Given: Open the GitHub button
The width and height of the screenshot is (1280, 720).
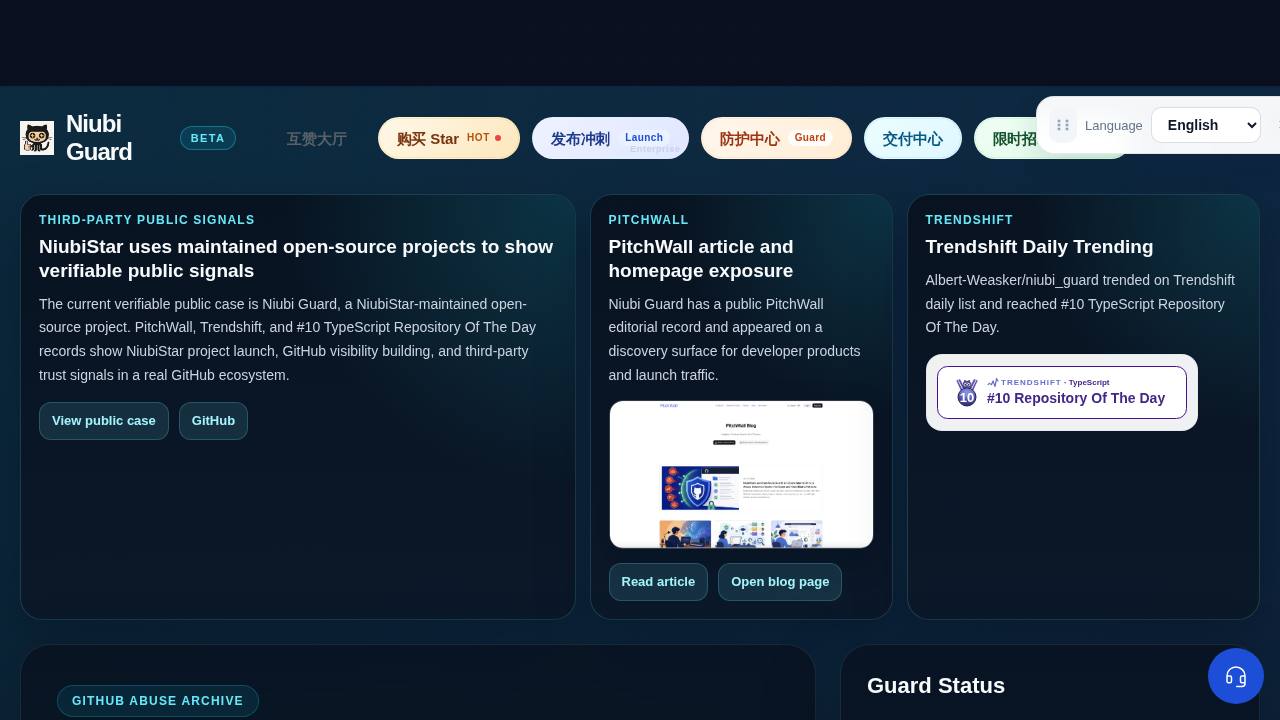Looking at the screenshot, I should coord(213,421).
